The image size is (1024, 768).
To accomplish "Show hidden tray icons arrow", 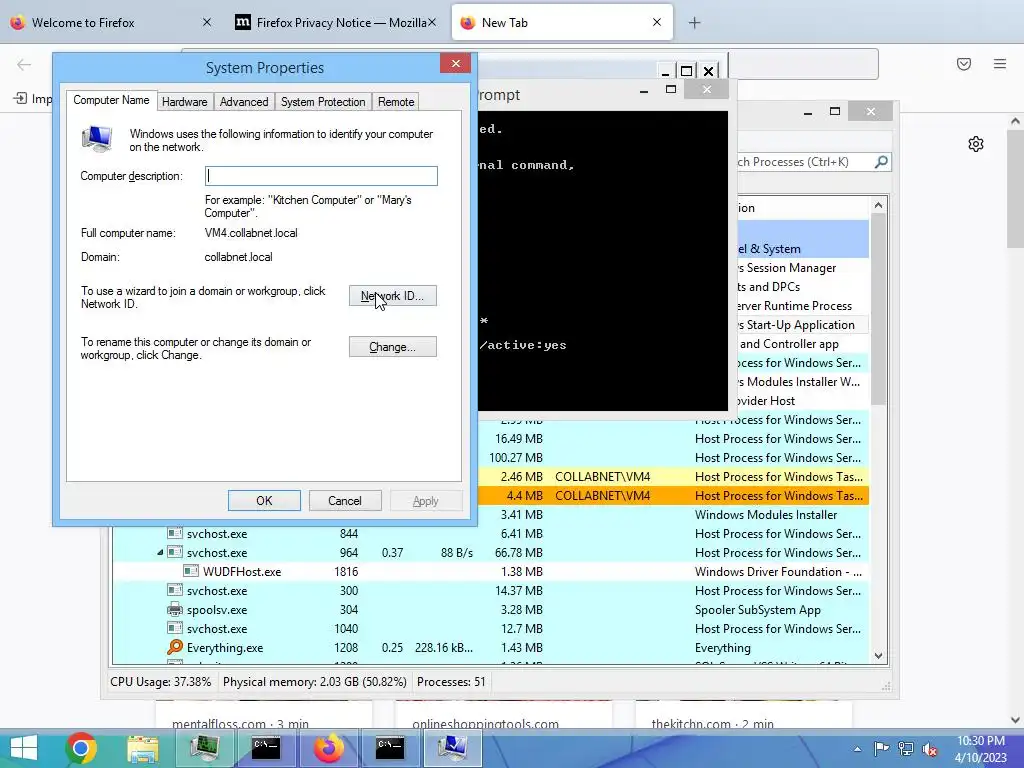I will (857, 749).
